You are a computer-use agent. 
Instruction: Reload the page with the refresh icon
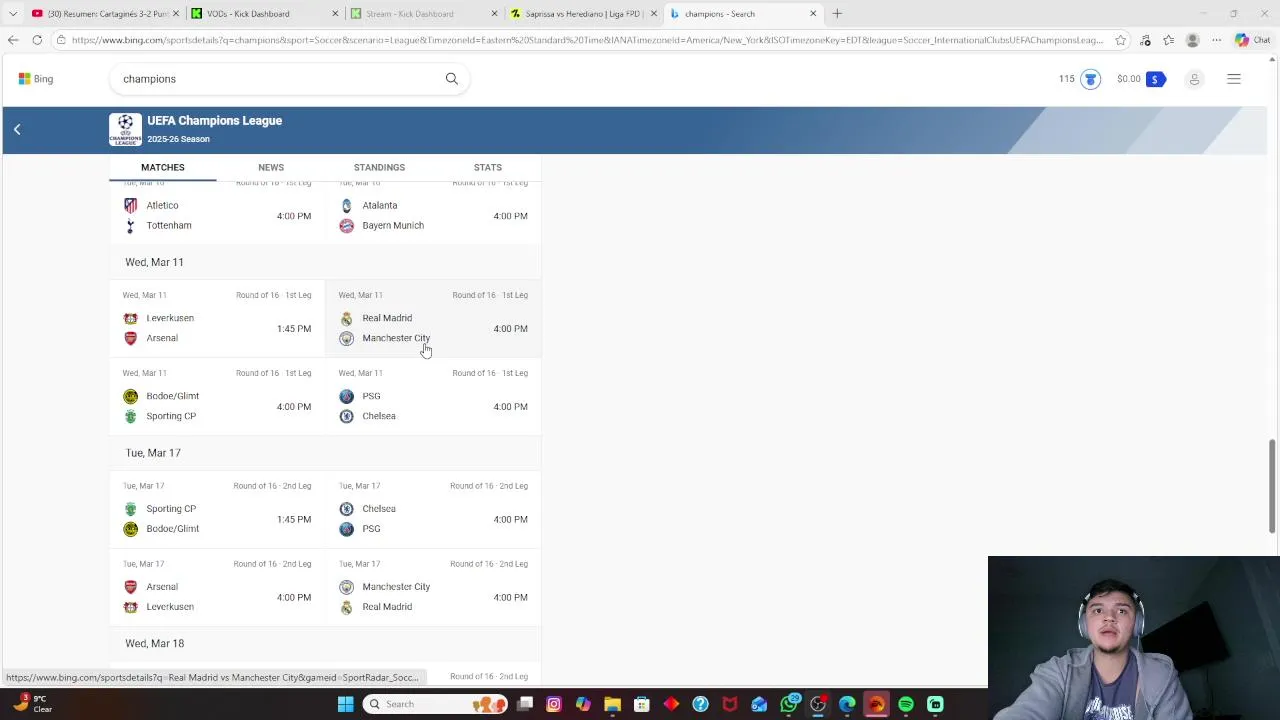tap(37, 40)
